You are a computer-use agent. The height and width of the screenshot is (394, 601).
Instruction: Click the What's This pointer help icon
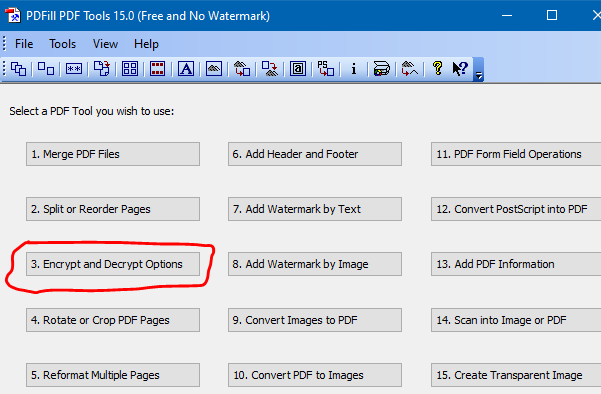460,69
